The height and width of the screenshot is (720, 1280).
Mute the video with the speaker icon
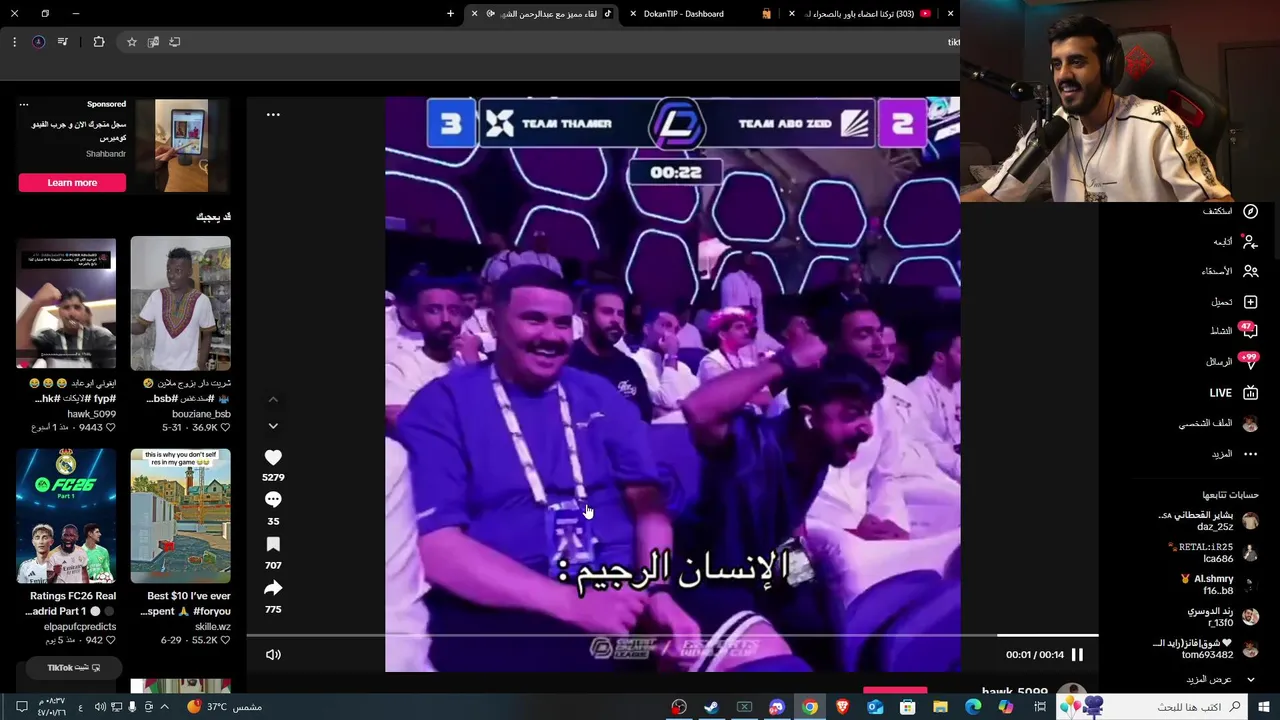point(273,655)
